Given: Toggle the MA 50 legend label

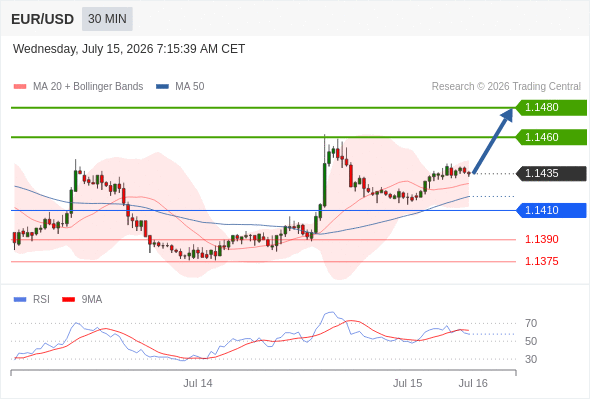Looking at the screenshot, I should (x=190, y=87).
